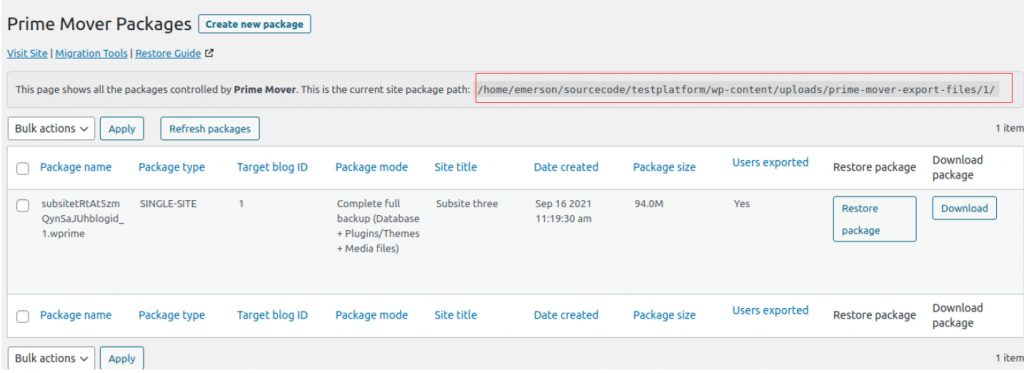Click the bottom Apply button
The height and width of the screenshot is (373, 1024).
click(121, 359)
